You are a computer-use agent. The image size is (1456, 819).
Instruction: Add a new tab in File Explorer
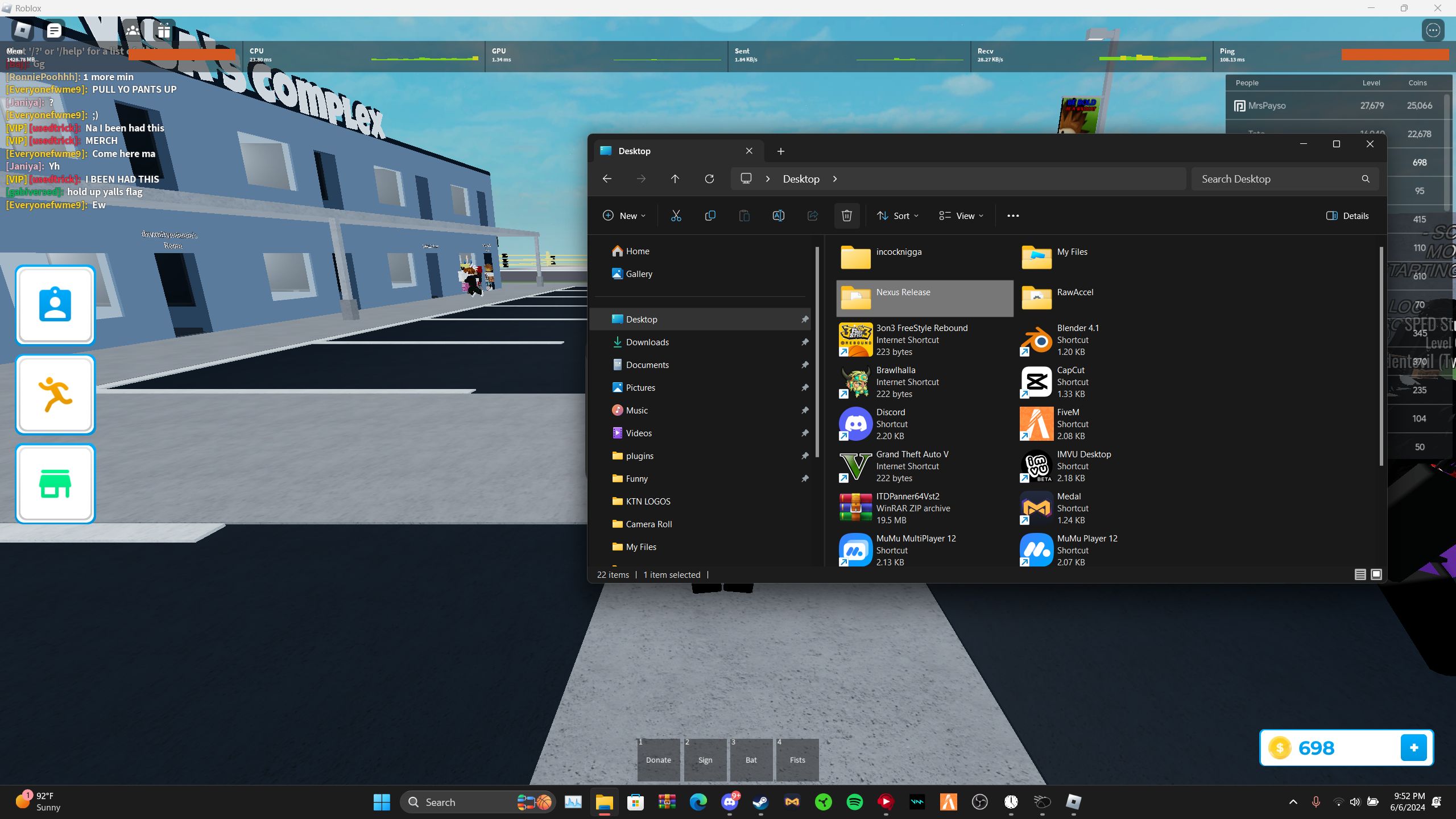780,151
